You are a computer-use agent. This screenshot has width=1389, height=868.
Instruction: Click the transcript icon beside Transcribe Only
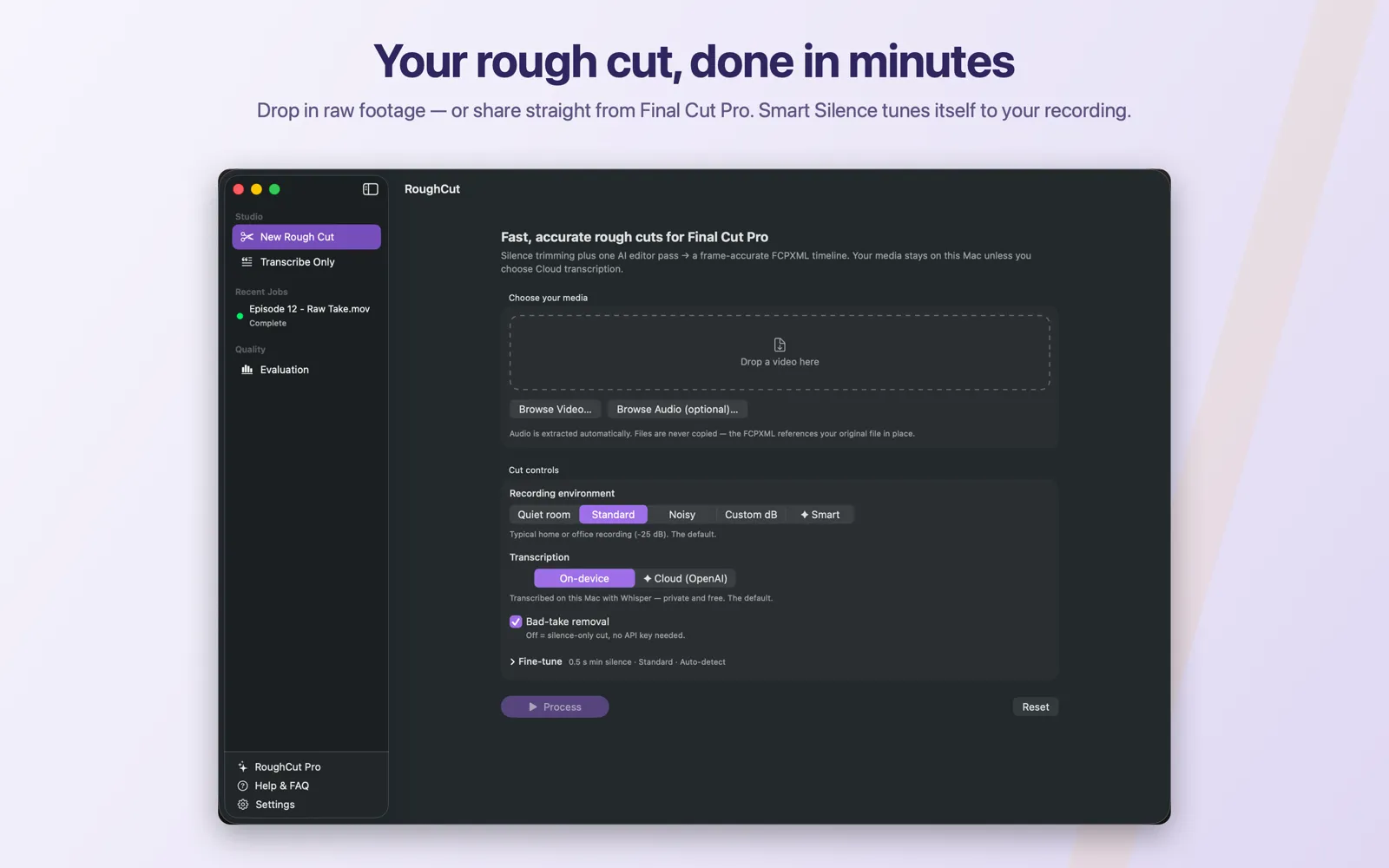pos(247,262)
